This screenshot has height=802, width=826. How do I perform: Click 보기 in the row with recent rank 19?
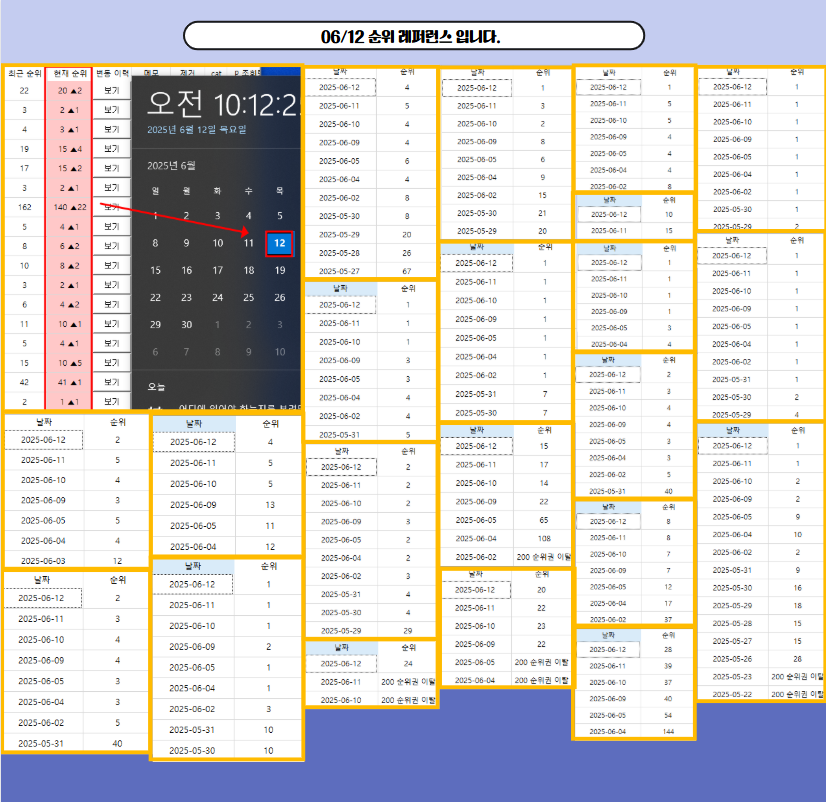point(111,149)
